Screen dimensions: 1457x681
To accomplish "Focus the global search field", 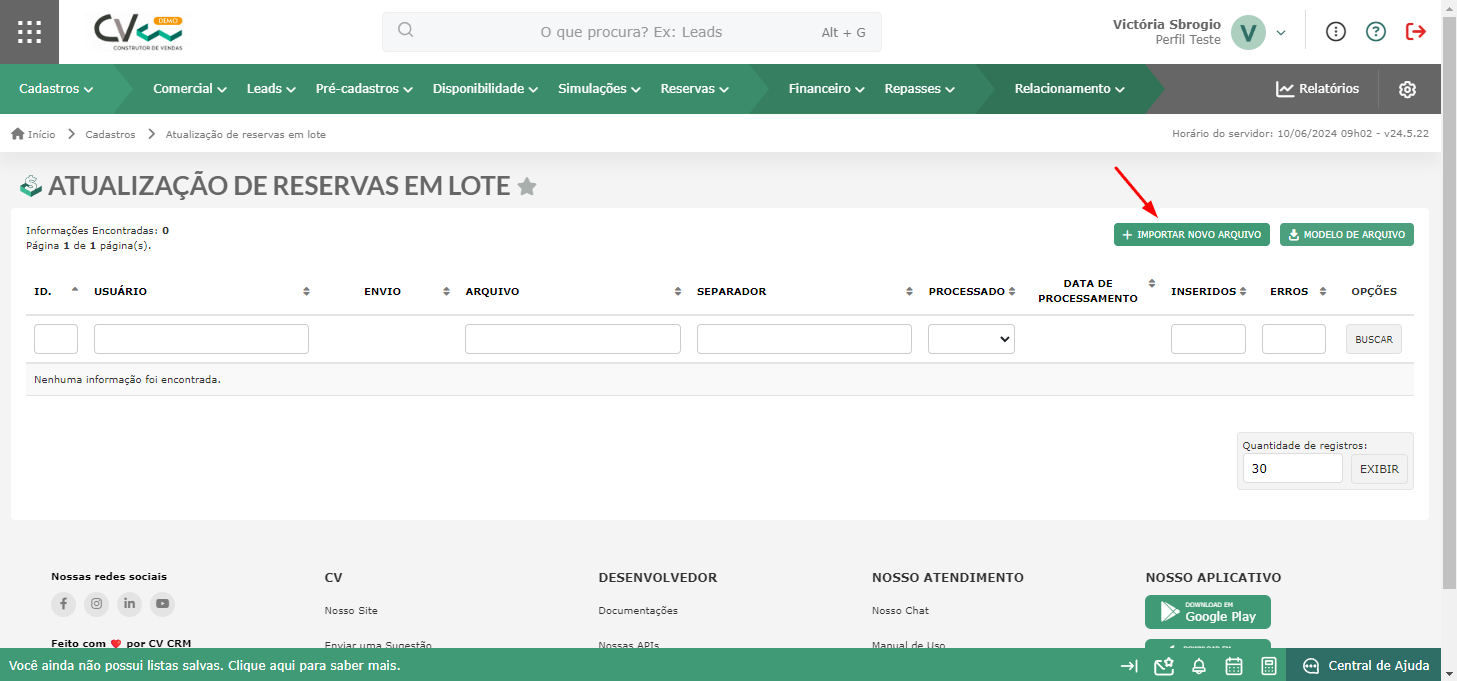I will (x=632, y=32).
